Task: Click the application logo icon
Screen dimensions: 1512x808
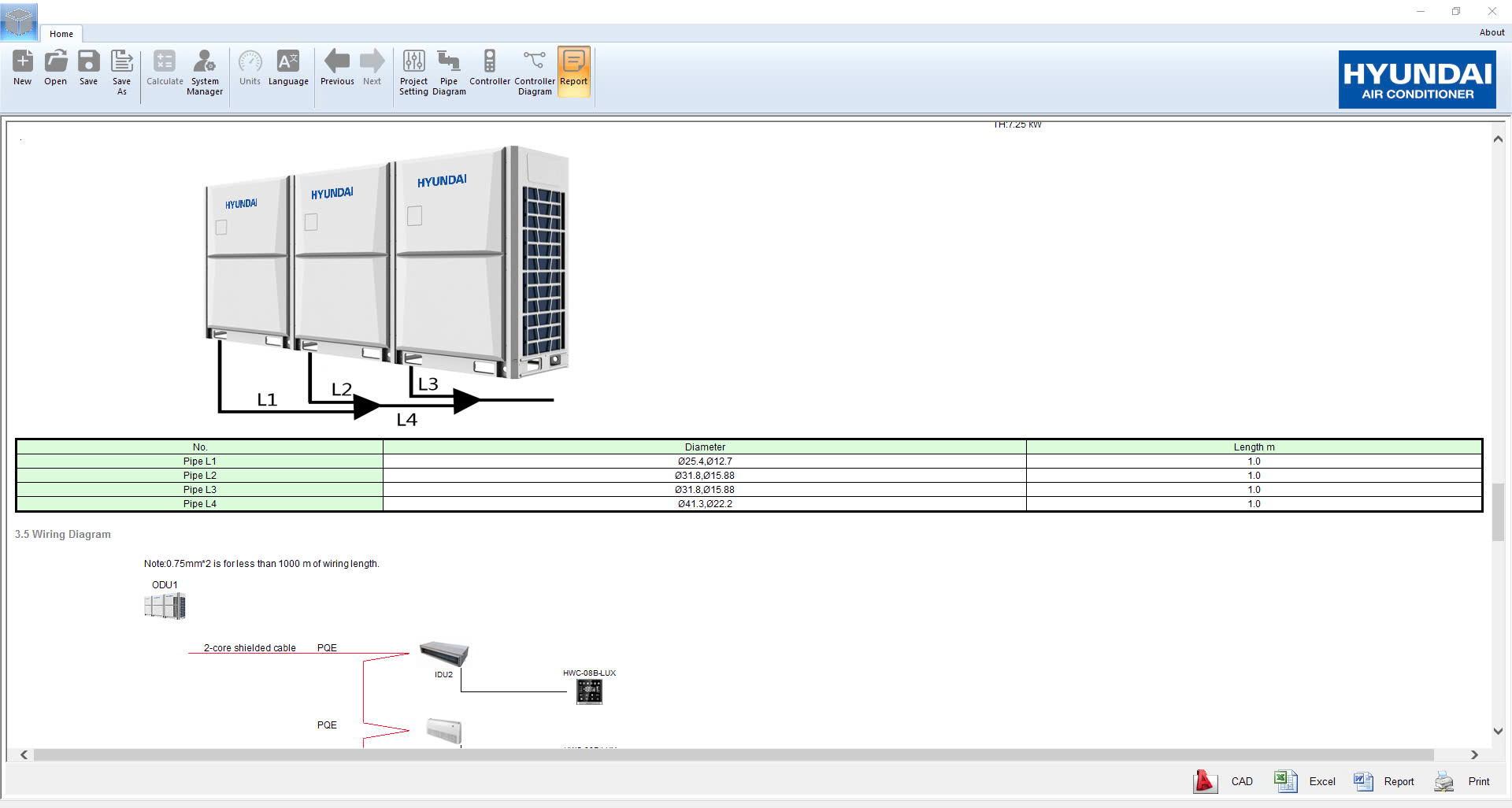Action: (19, 21)
